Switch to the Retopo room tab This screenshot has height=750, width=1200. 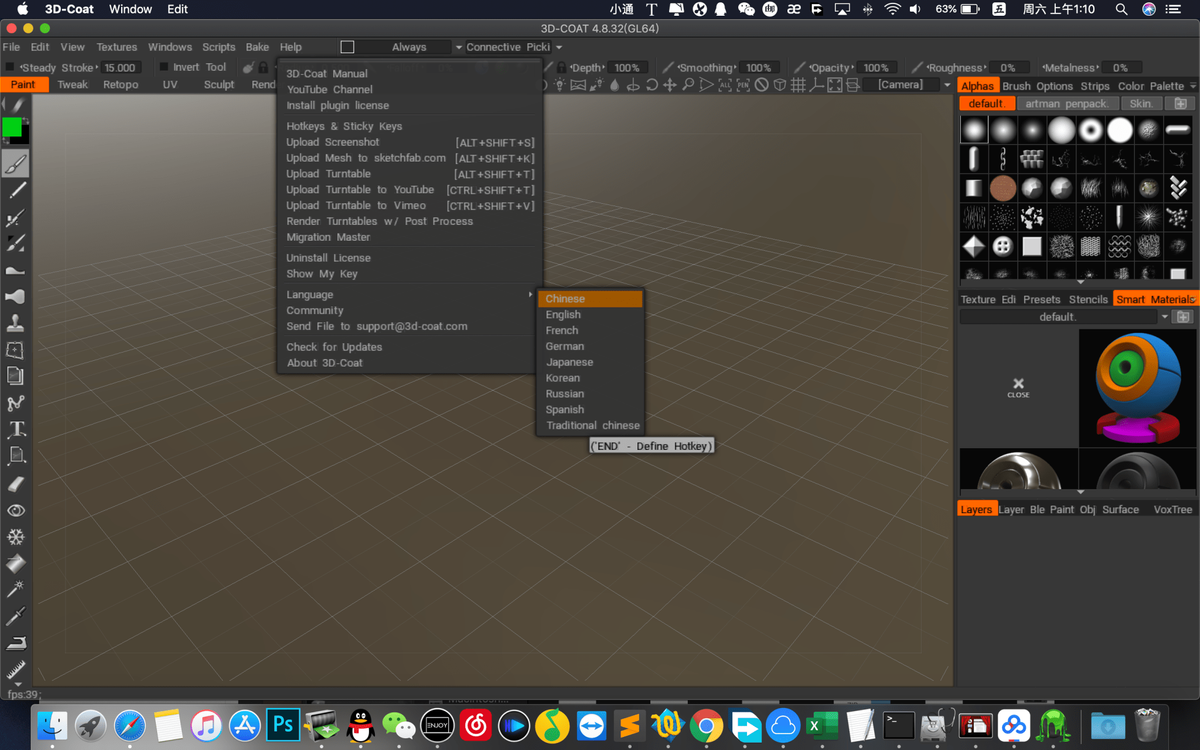[x=121, y=85]
